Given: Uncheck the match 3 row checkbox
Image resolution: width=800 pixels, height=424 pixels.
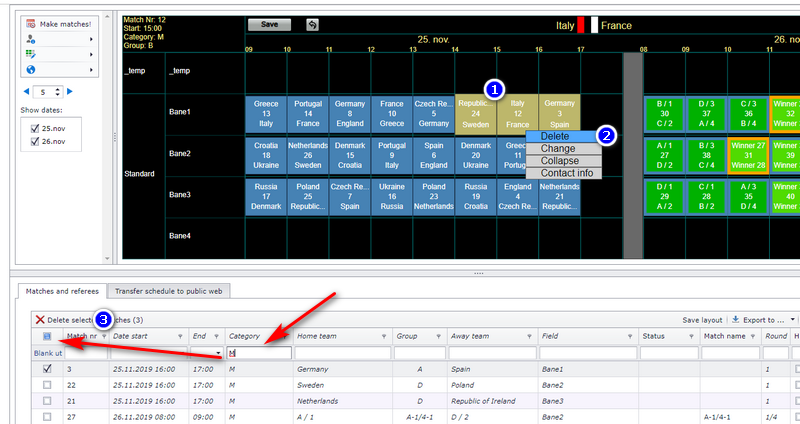Looking at the screenshot, I should coord(47,369).
